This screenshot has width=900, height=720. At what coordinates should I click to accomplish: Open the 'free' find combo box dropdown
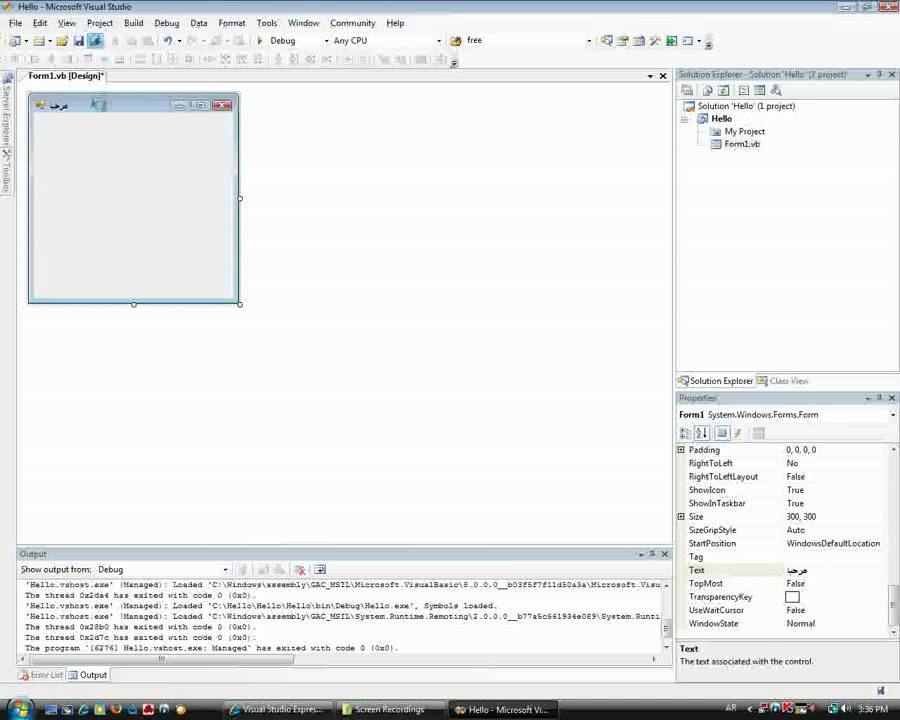(x=589, y=41)
